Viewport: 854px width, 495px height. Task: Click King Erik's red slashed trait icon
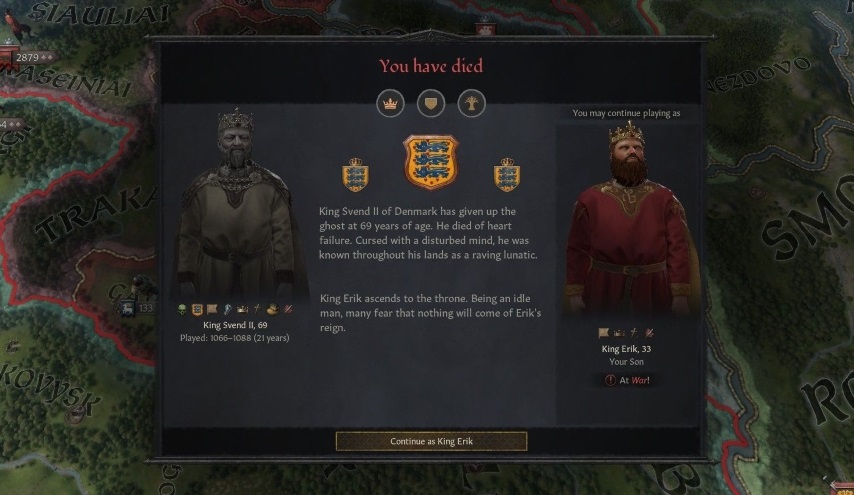(649, 333)
